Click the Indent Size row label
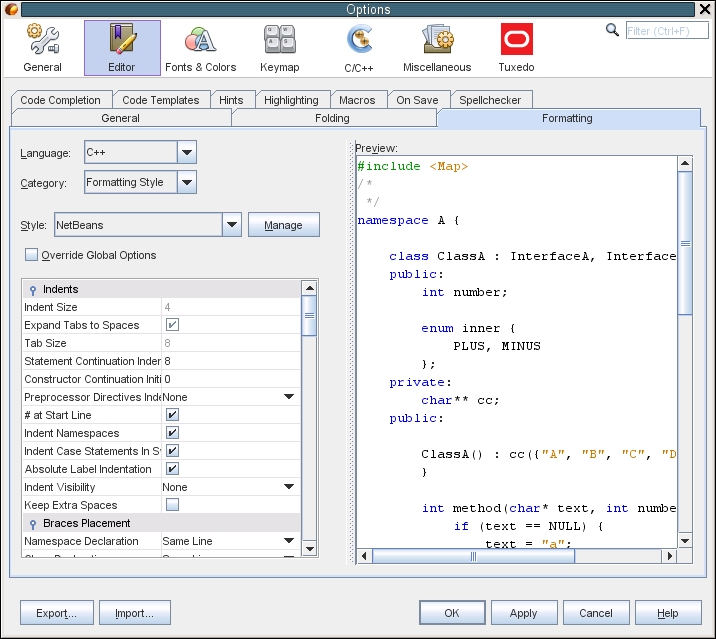The image size is (716, 639). point(51,307)
